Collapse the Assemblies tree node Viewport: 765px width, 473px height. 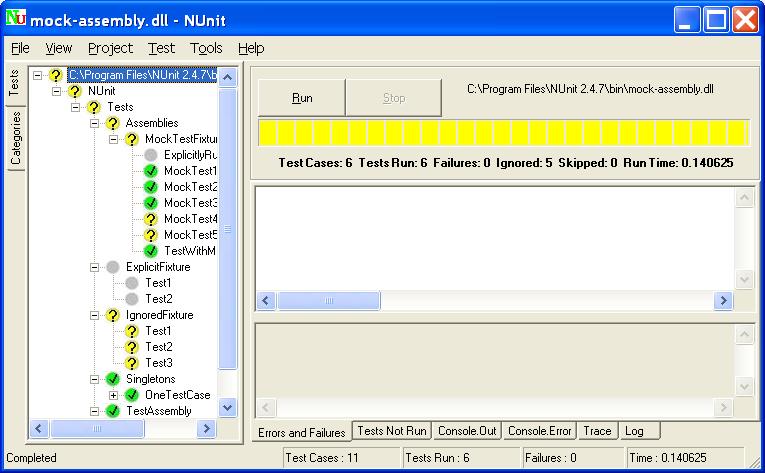click(95, 123)
